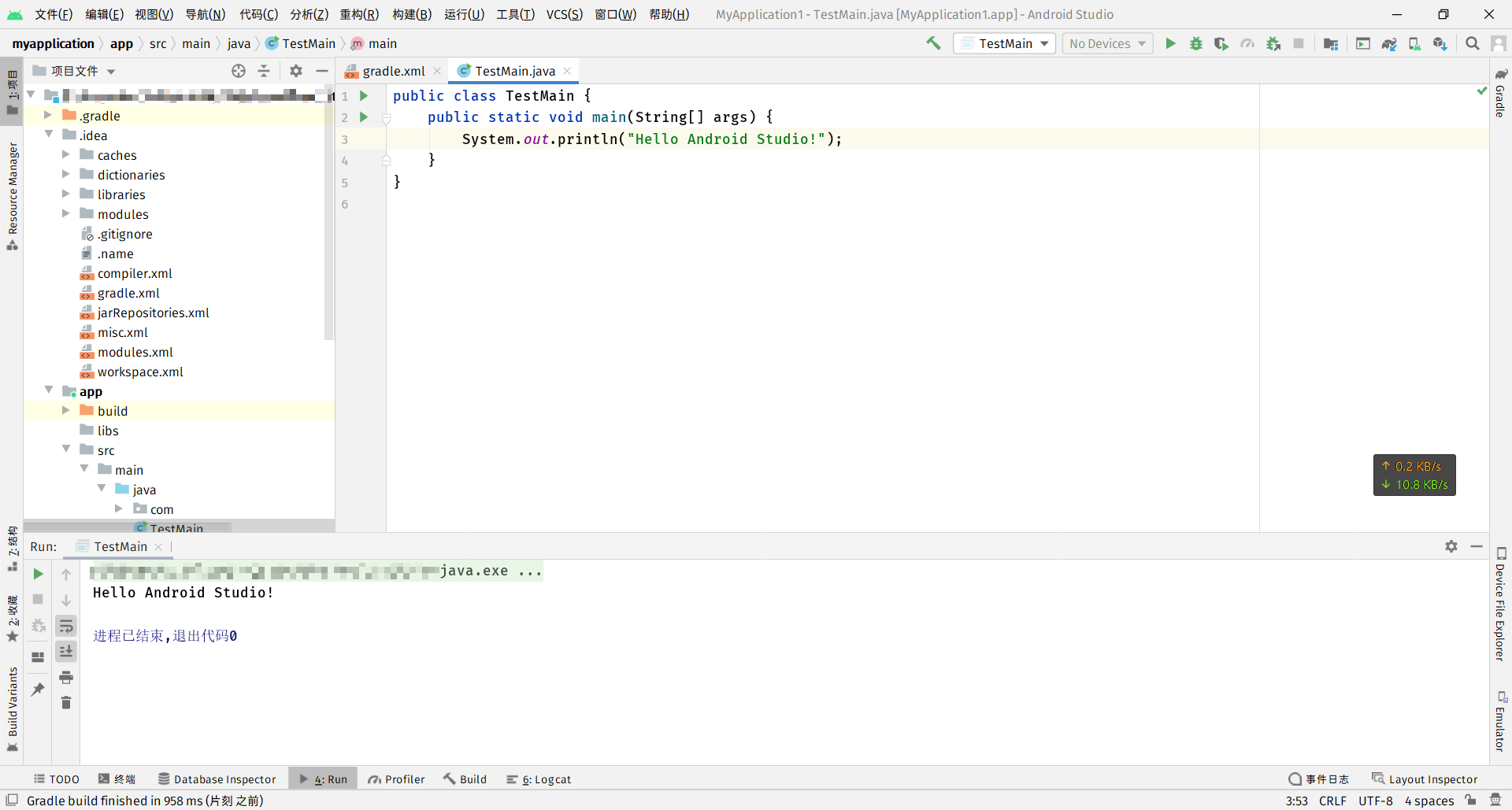
Task: Pin the TestMain run tab
Action: (x=38, y=689)
